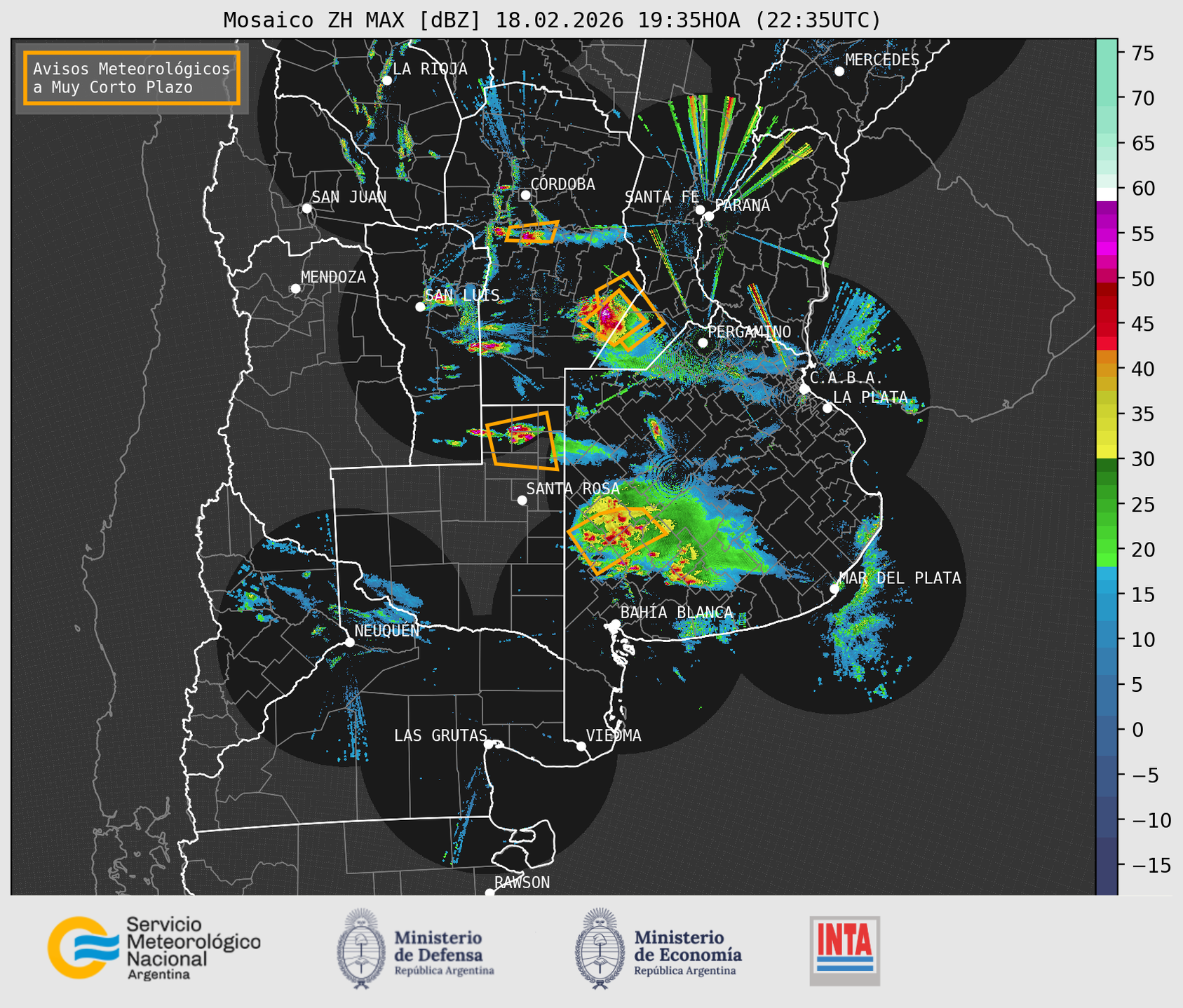Click the white dot marking Mendoza
1183x1008 pixels.
tap(295, 289)
